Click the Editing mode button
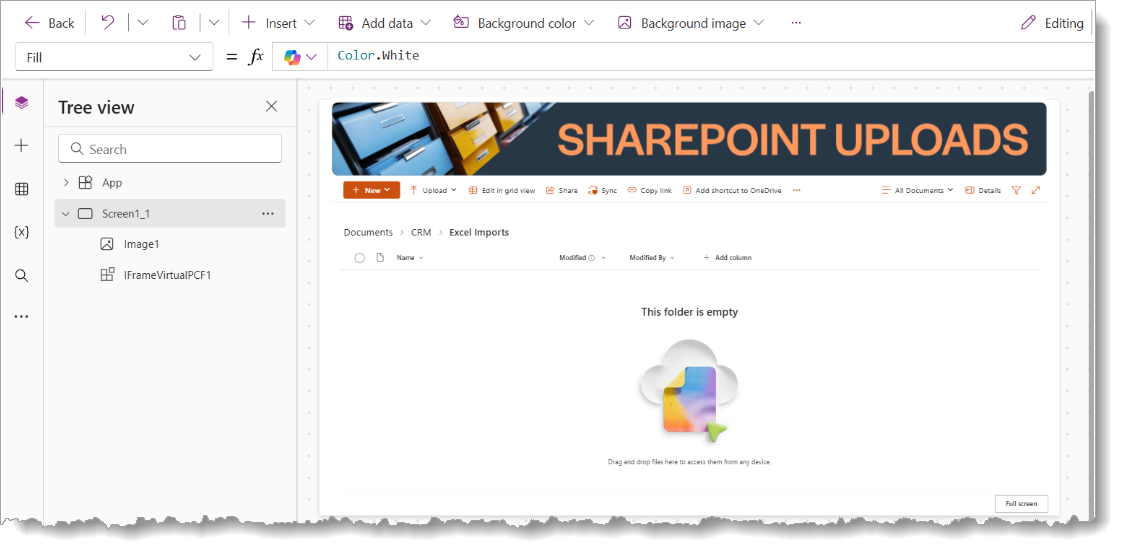 (1052, 23)
